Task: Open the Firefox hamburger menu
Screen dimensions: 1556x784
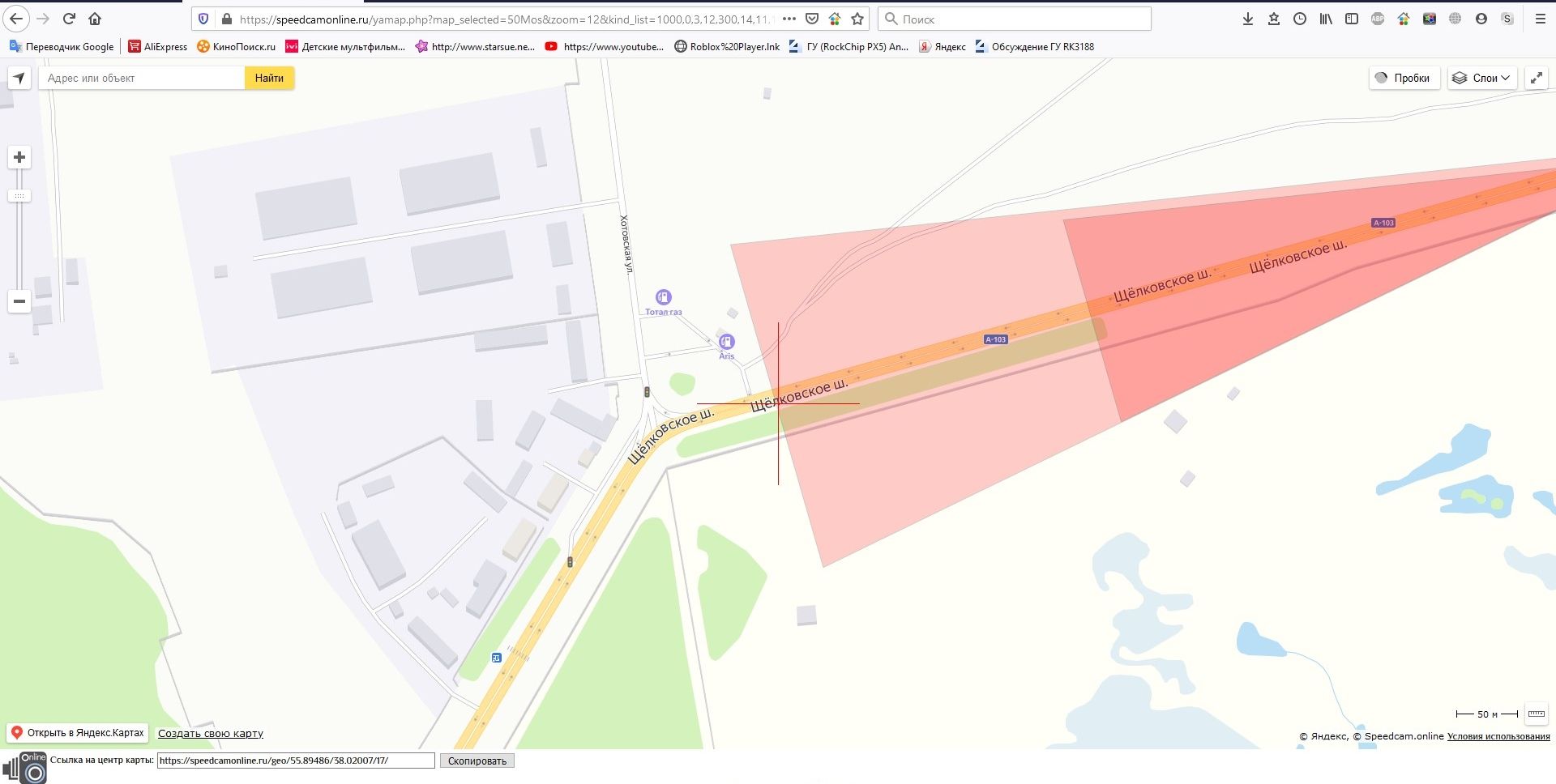Action: (1540, 19)
